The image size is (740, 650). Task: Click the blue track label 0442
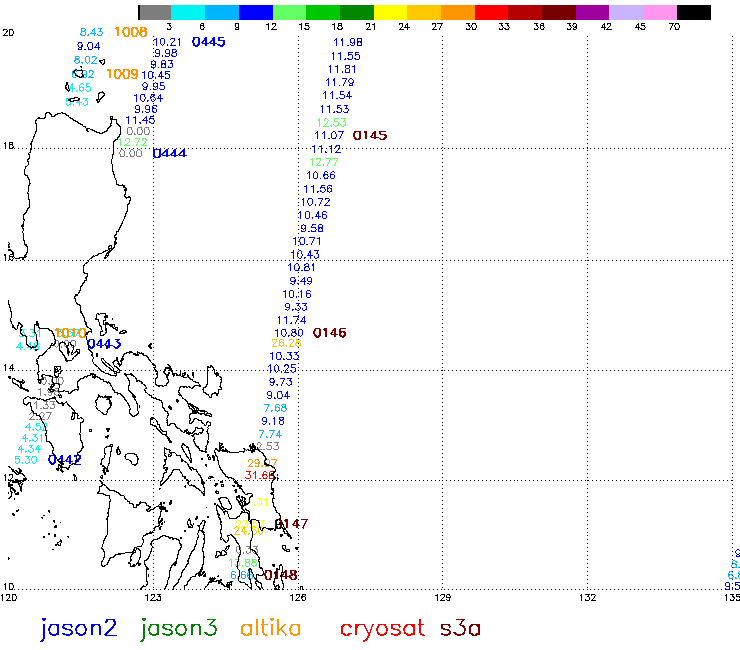pyautogui.click(x=65, y=459)
